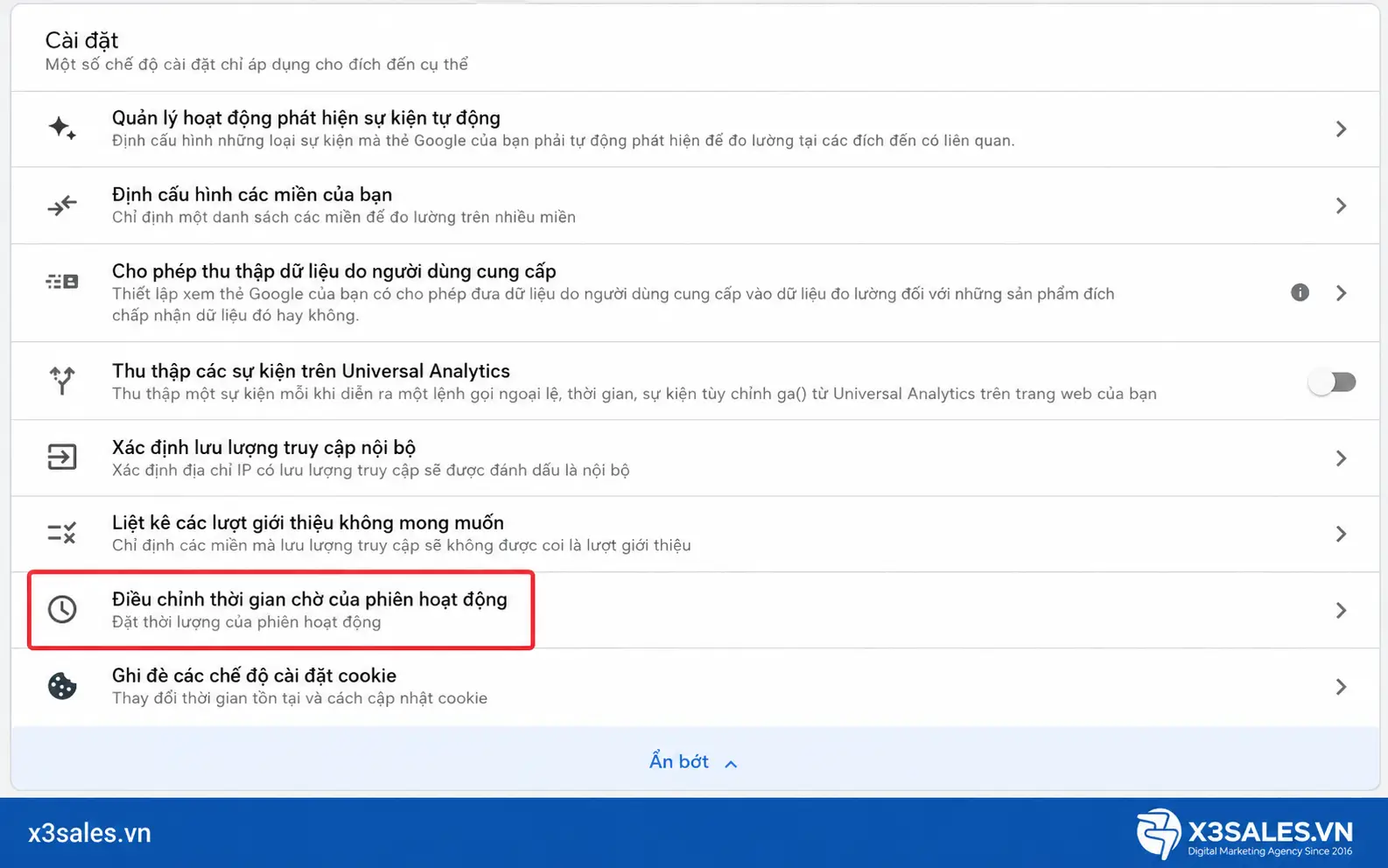
Task: Click the "Cài đặt" section heading
Action: pos(81,40)
